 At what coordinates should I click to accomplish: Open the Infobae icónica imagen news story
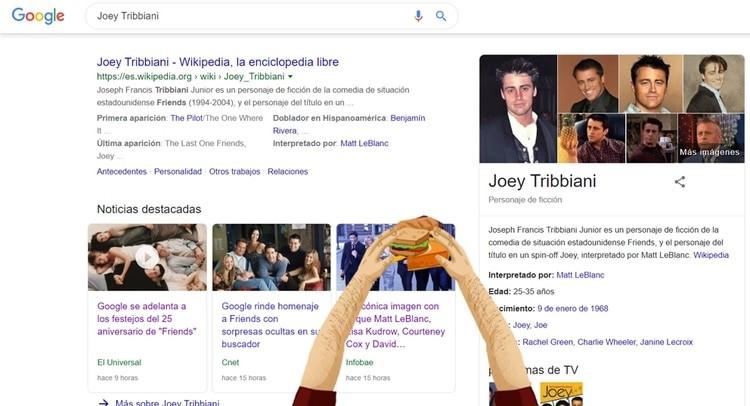point(395,325)
